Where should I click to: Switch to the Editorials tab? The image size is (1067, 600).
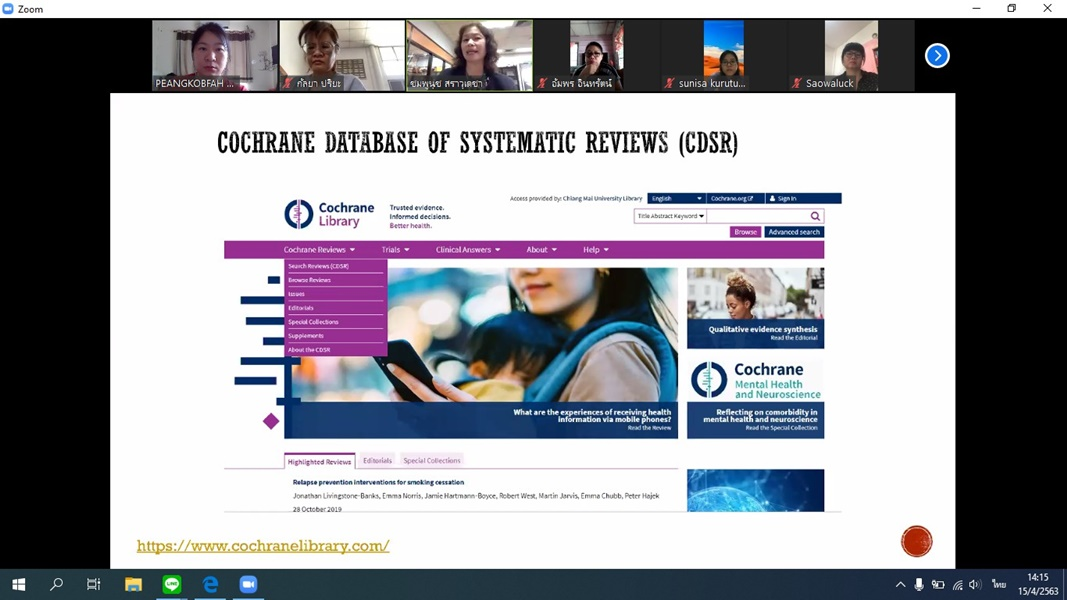(377, 460)
